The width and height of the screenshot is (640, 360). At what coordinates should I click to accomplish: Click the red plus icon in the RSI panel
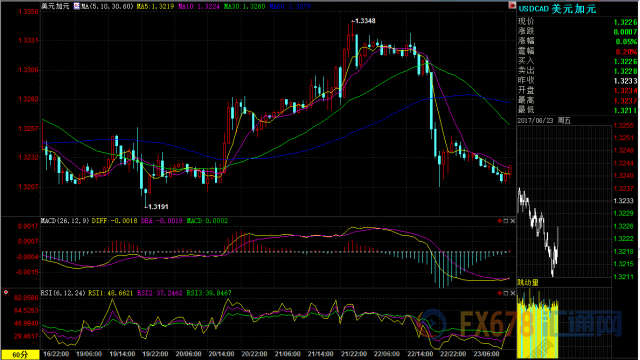pos(499,293)
